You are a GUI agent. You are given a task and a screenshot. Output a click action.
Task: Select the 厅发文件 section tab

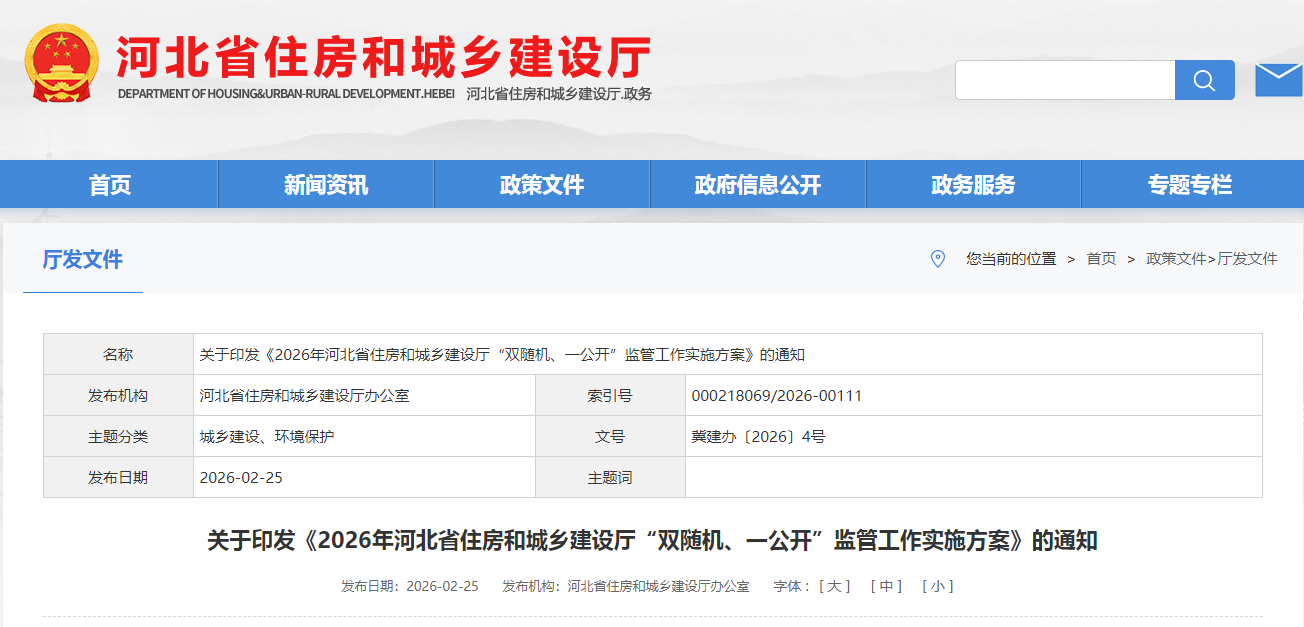coord(82,260)
